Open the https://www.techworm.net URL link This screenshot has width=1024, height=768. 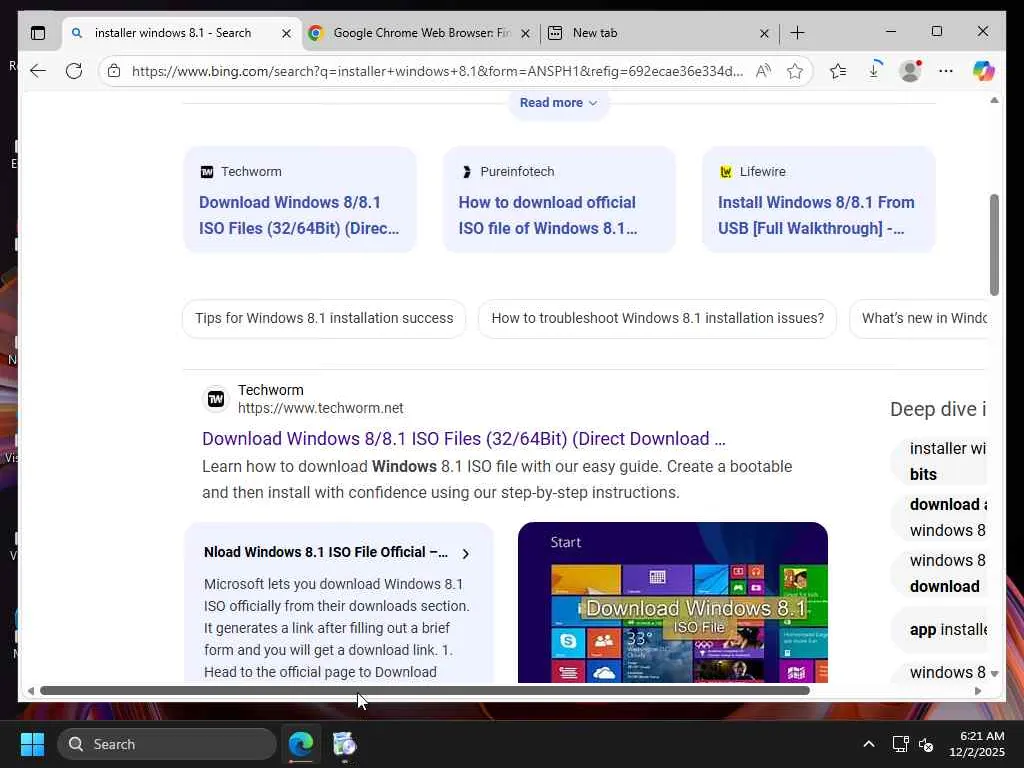[320, 408]
